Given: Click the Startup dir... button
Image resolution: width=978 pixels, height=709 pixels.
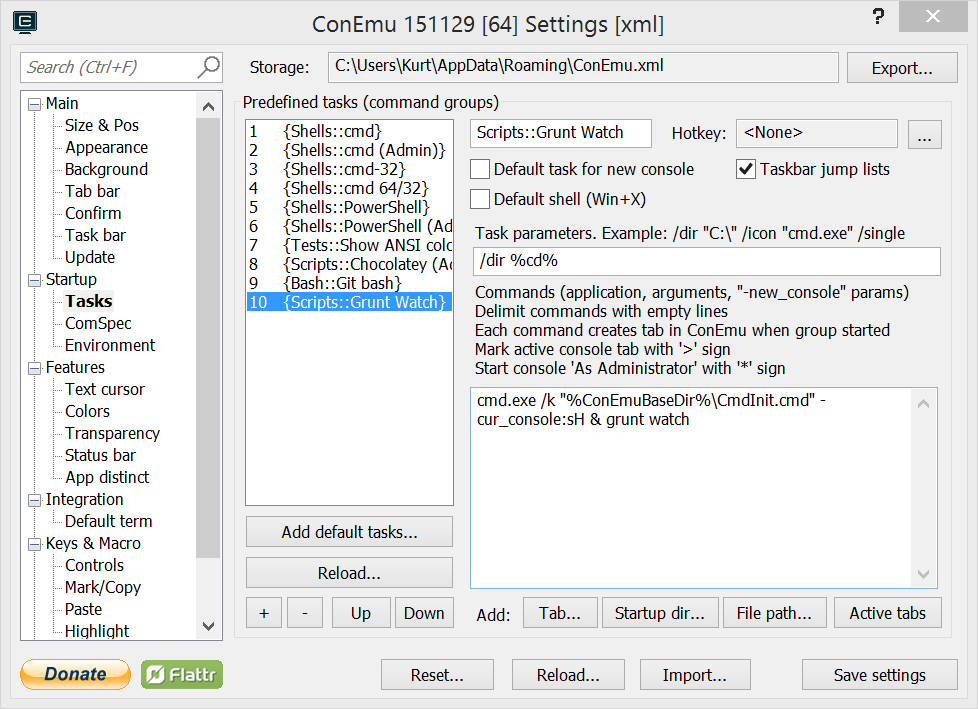Looking at the screenshot, I should 660,613.
